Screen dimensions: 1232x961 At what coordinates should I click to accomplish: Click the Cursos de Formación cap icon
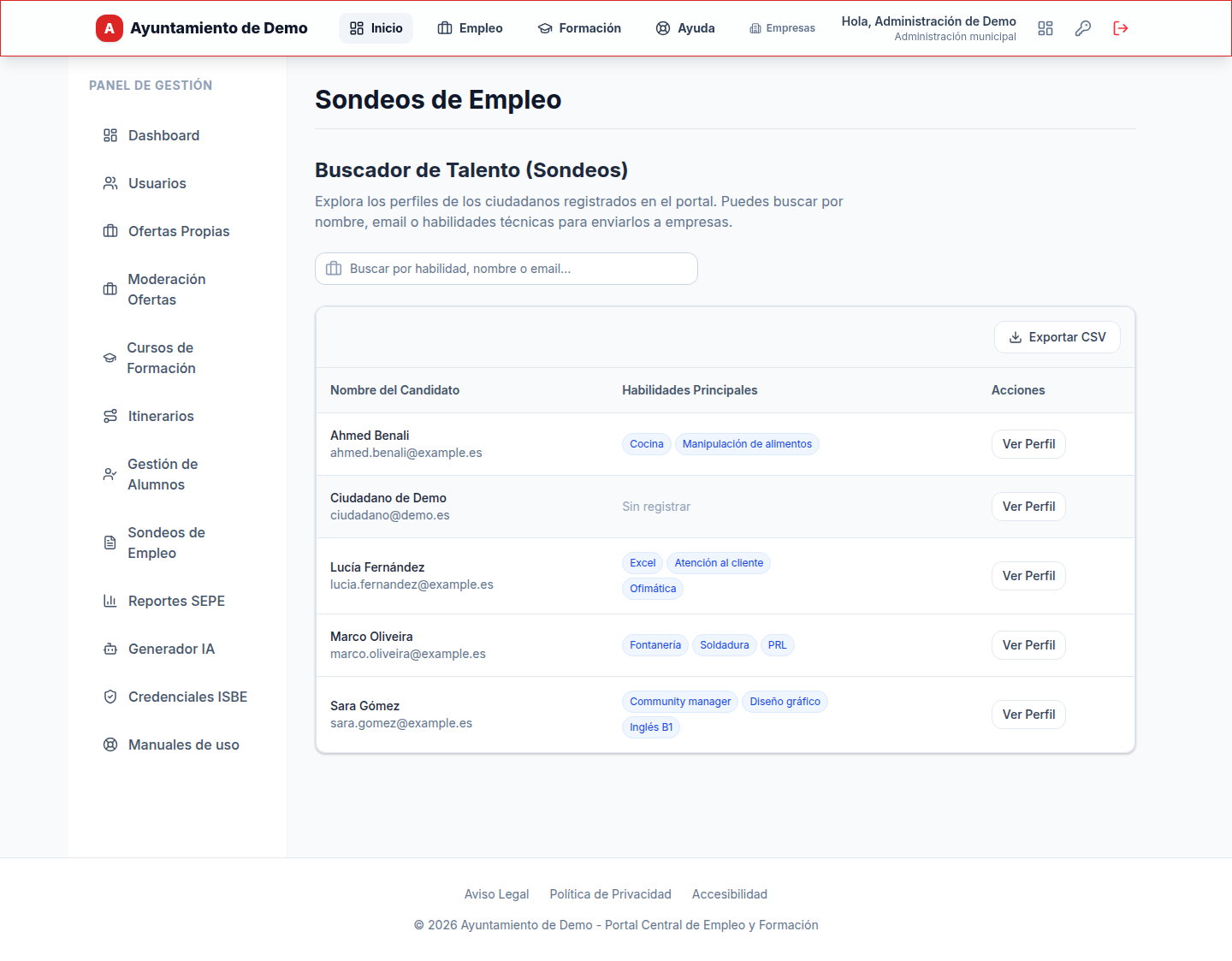coord(110,358)
